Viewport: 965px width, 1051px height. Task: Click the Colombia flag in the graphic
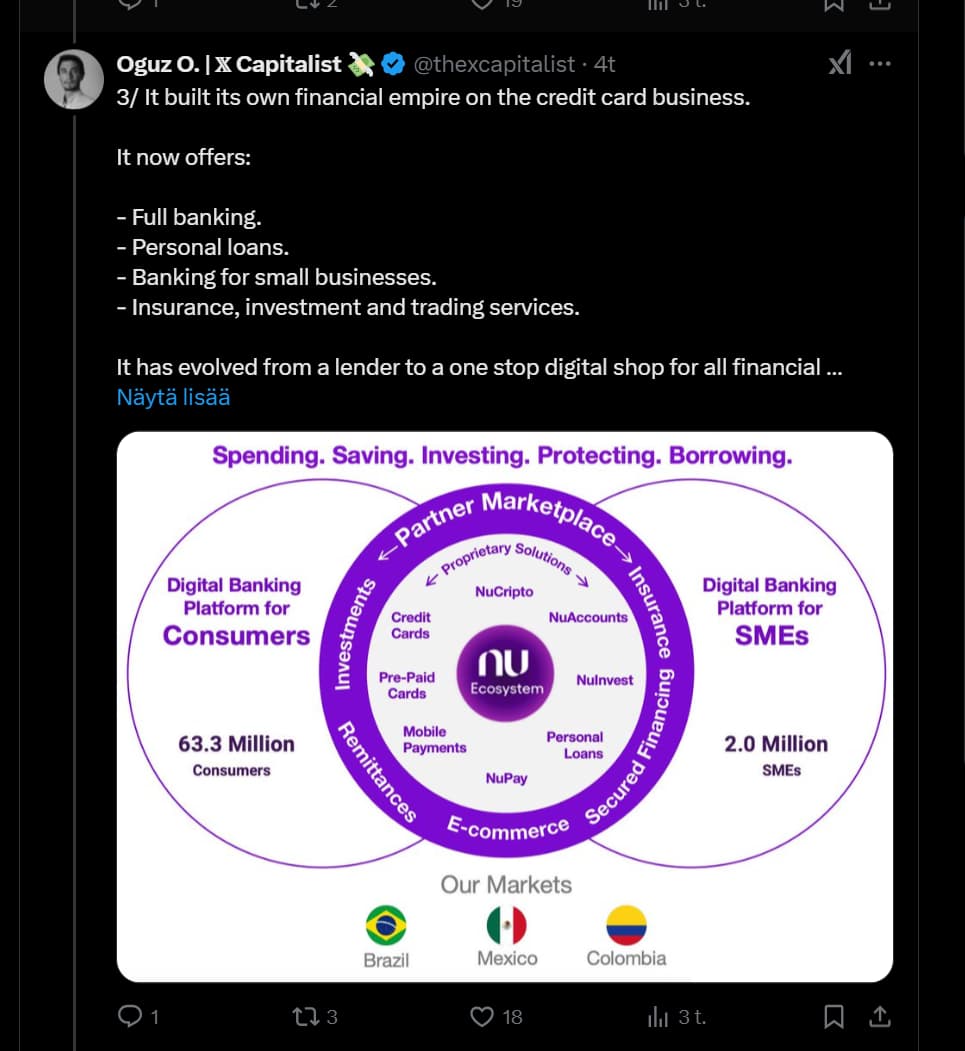click(x=626, y=925)
